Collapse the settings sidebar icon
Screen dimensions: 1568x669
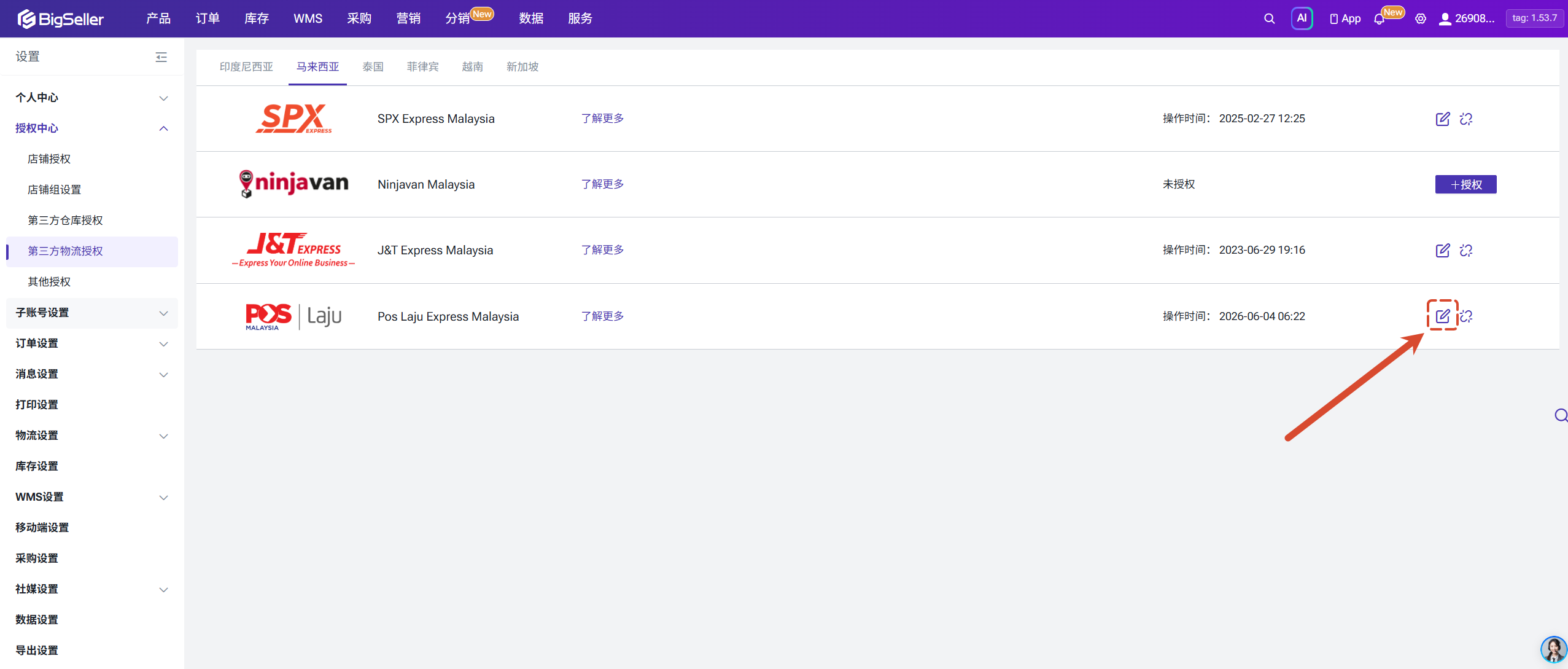(161, 57)
